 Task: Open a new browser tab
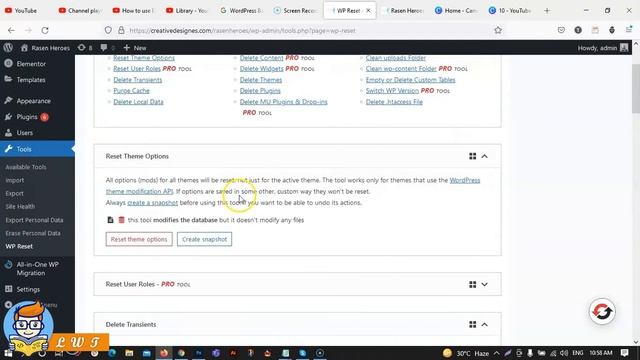tap(547, 11)
